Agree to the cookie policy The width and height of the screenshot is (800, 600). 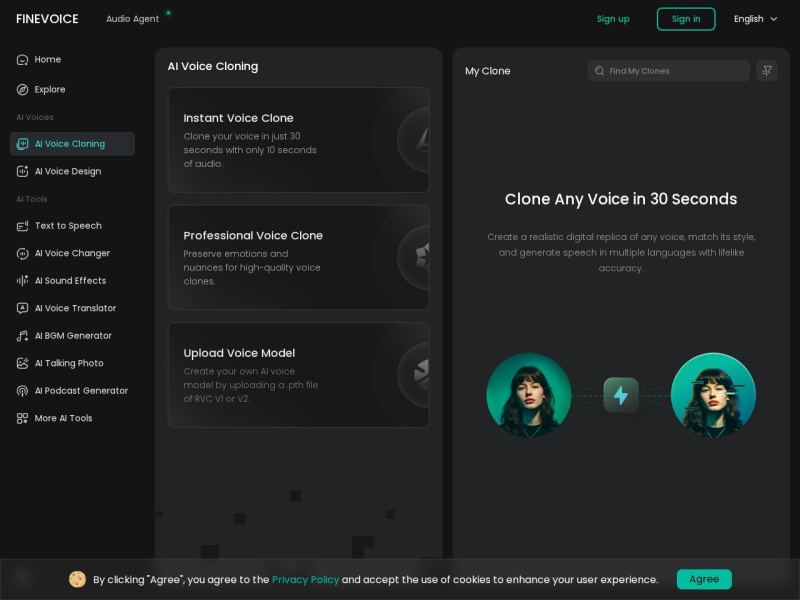(704, 579)
